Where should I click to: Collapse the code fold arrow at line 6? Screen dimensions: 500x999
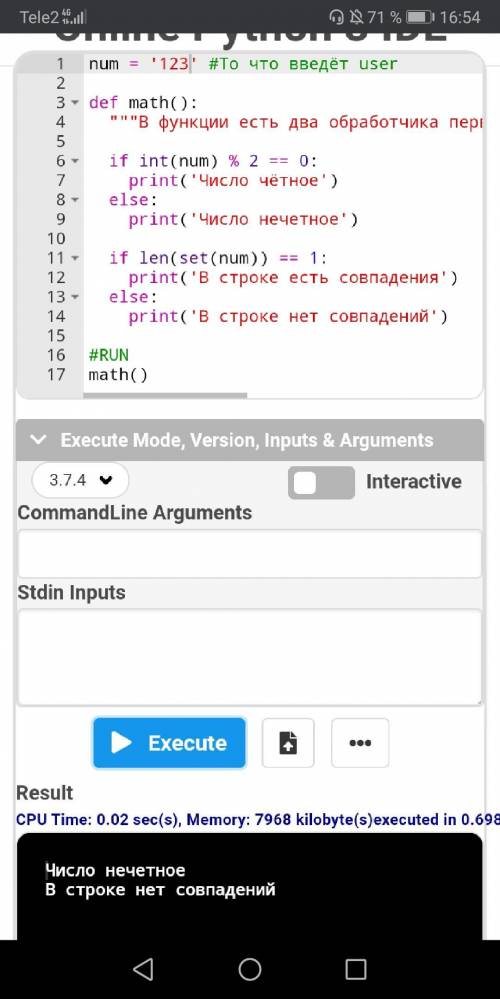[x=75, y=161]
